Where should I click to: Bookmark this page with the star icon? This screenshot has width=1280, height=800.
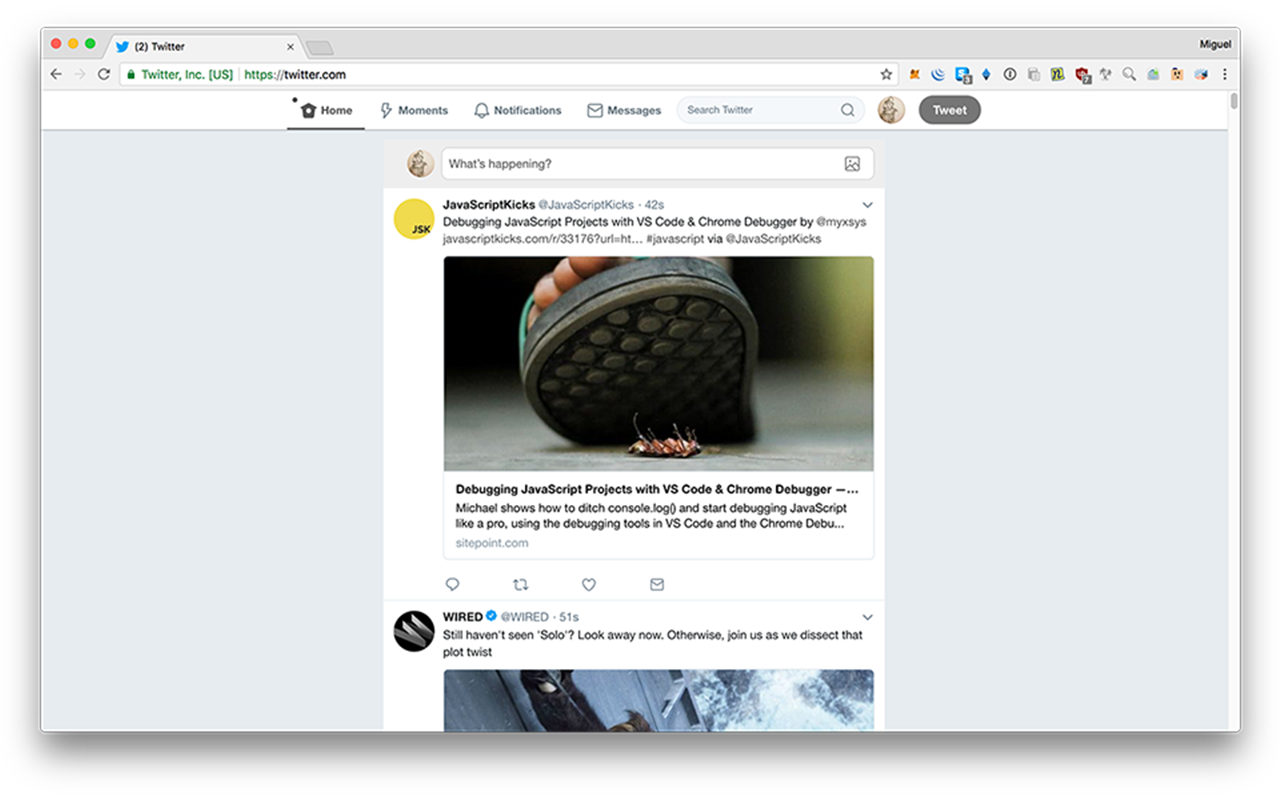(x=886, y=74)
